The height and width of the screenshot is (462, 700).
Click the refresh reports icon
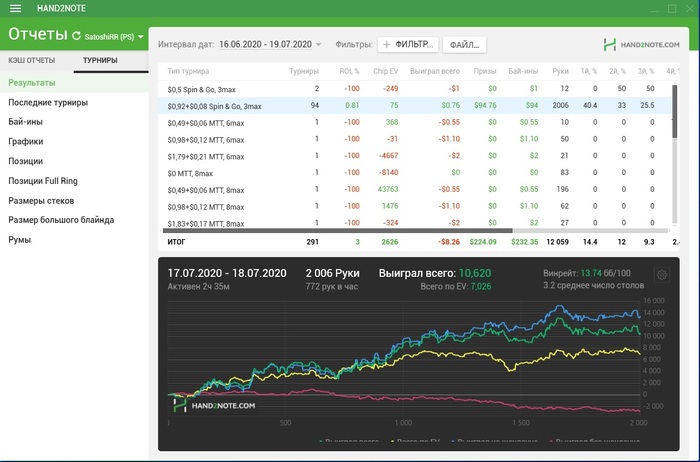pos(76,36)
